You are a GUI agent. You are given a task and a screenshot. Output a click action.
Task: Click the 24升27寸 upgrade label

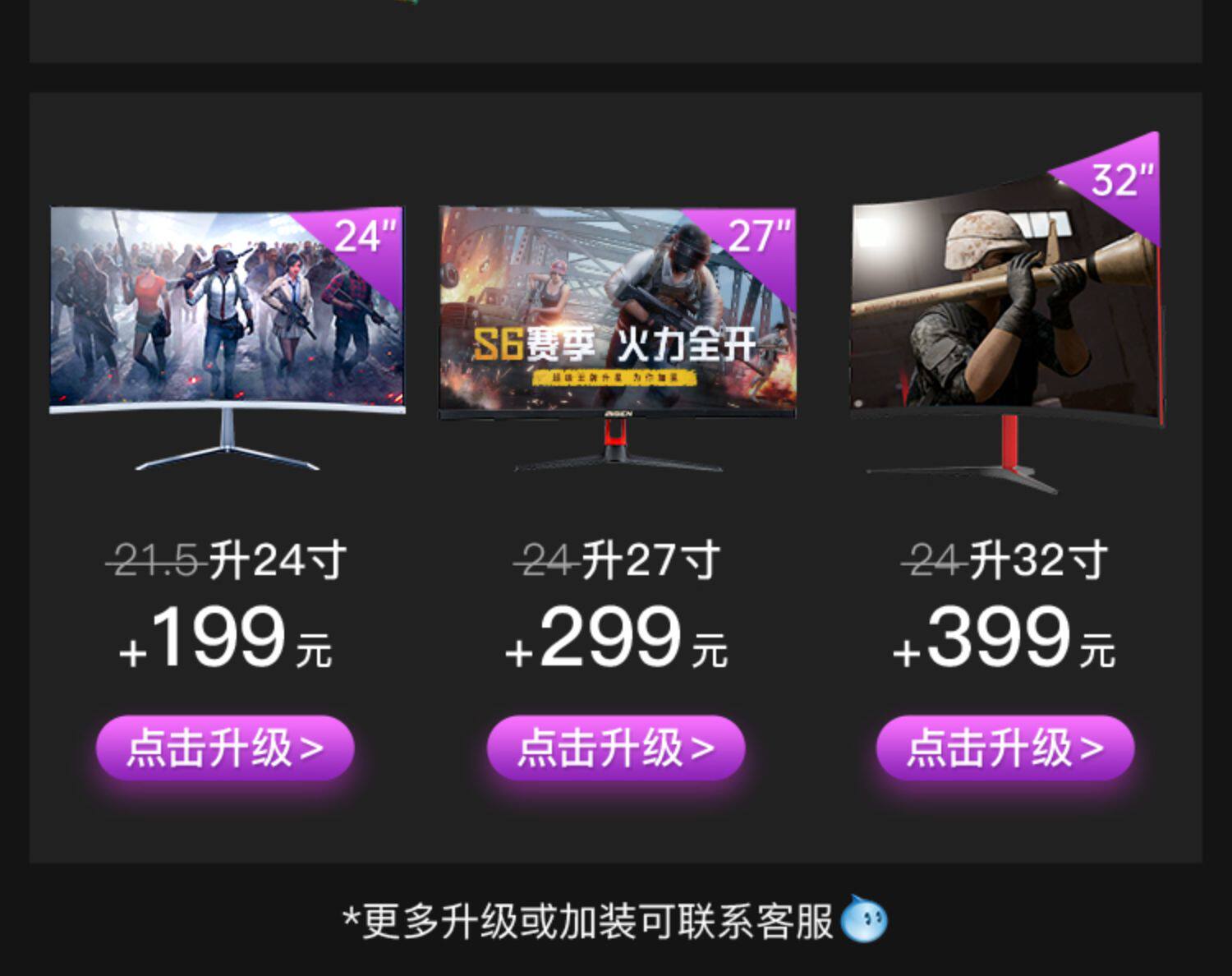(x=617, y=560)
